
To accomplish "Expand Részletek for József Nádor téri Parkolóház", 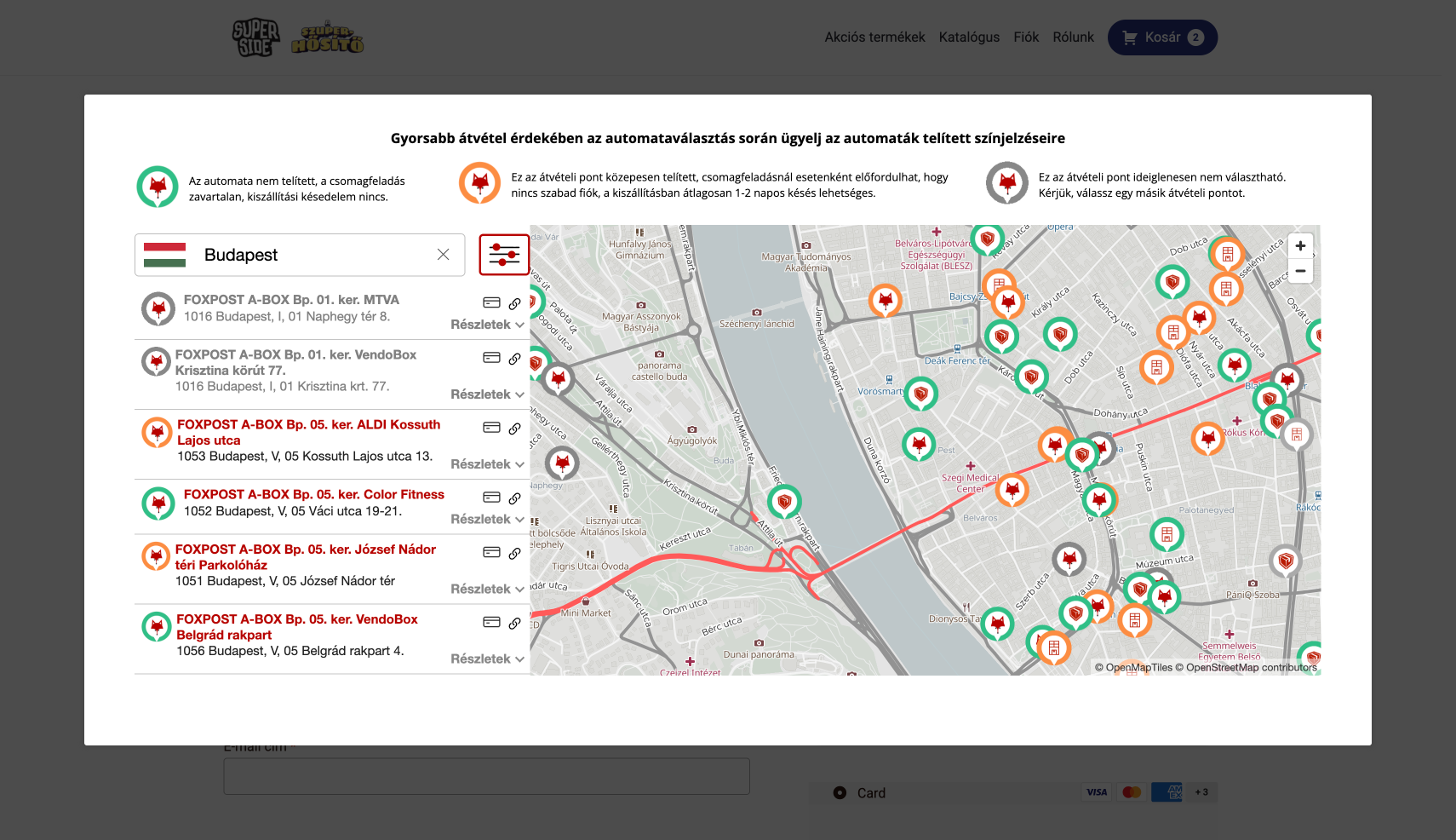I will [487, 589].
